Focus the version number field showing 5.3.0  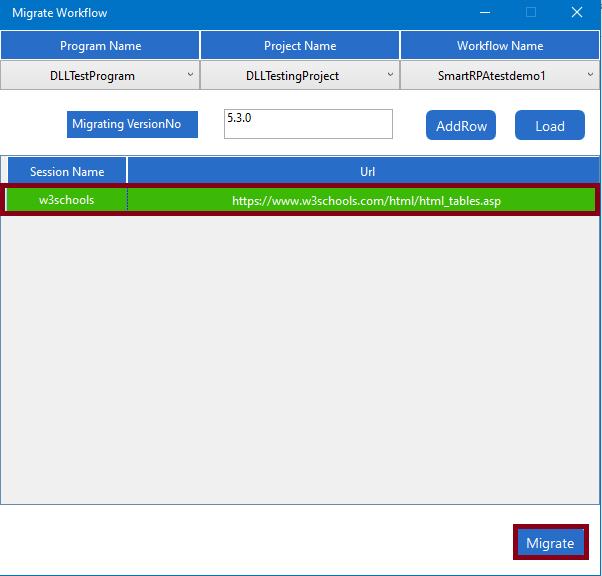click(308, 124)
